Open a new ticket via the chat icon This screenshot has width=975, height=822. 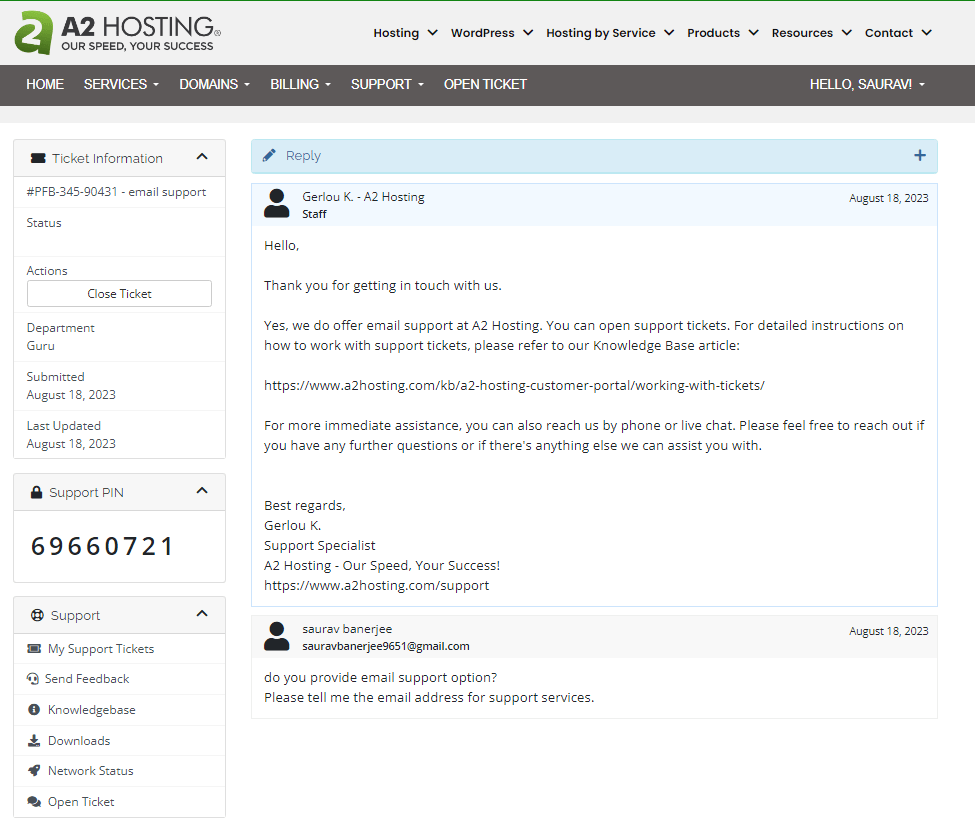[x=33, y=801]
